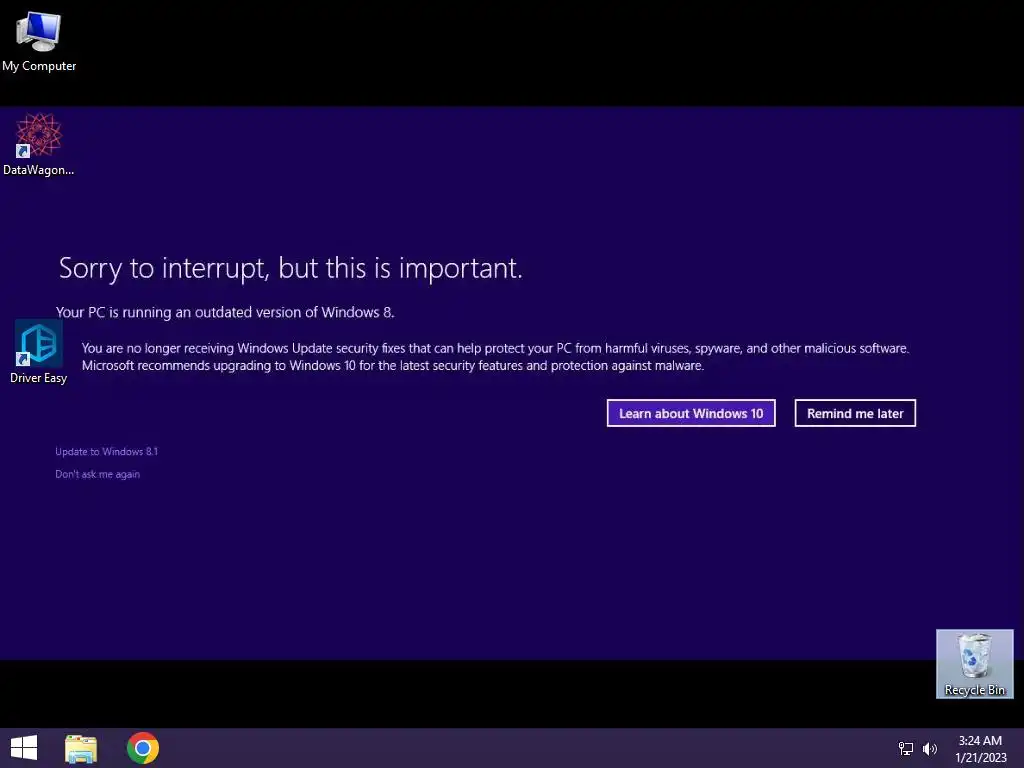Click 'Your PC is running an outdated version' text
The height and width of the screenshot is (768, 1024).
click(225, 312)
